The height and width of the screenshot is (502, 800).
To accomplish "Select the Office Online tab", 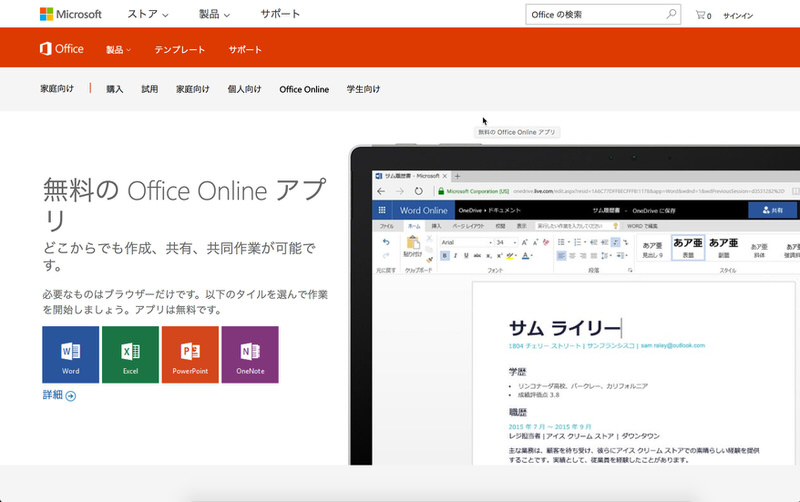I will tap(304, 89).
